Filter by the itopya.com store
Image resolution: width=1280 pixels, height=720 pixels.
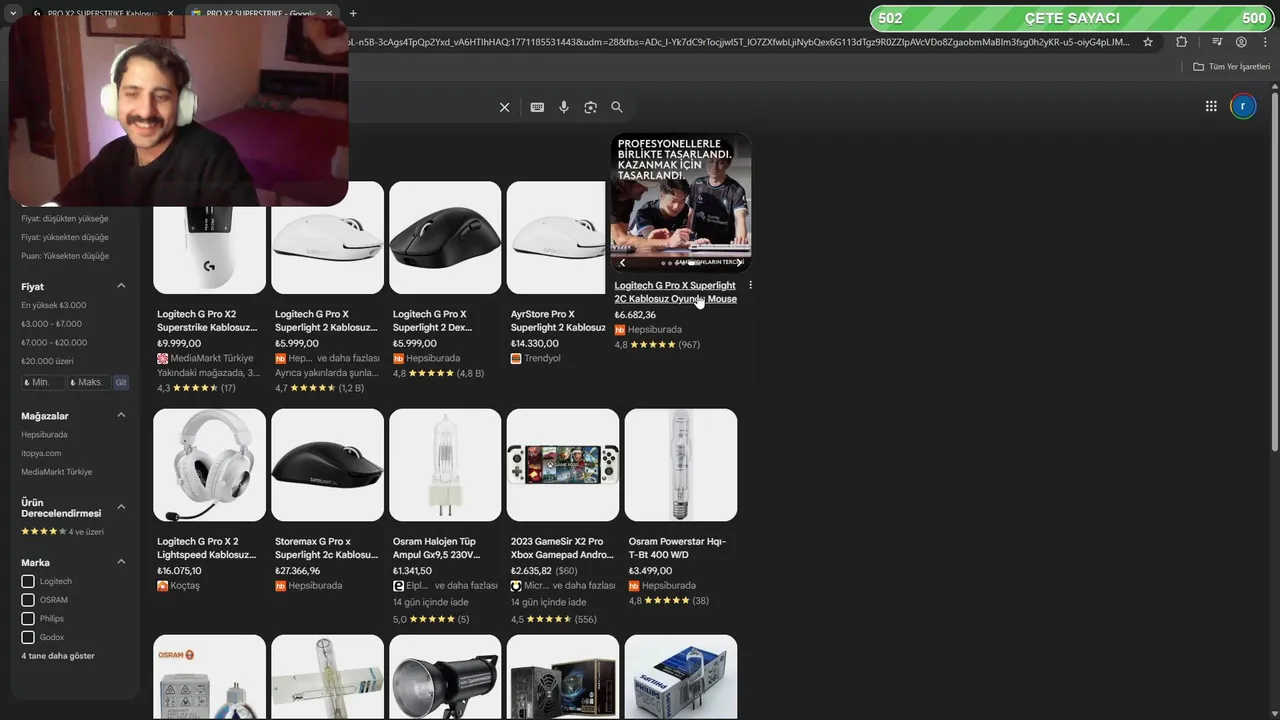[x=41, y=453]
